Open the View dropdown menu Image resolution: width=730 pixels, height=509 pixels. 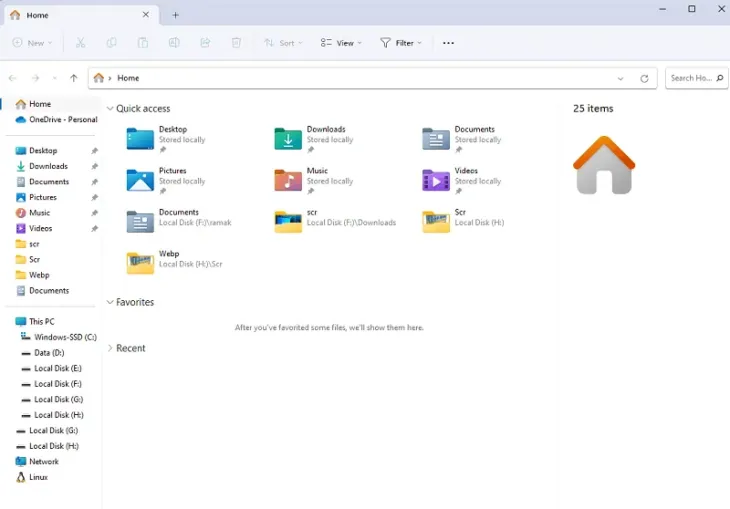point(341,43)
